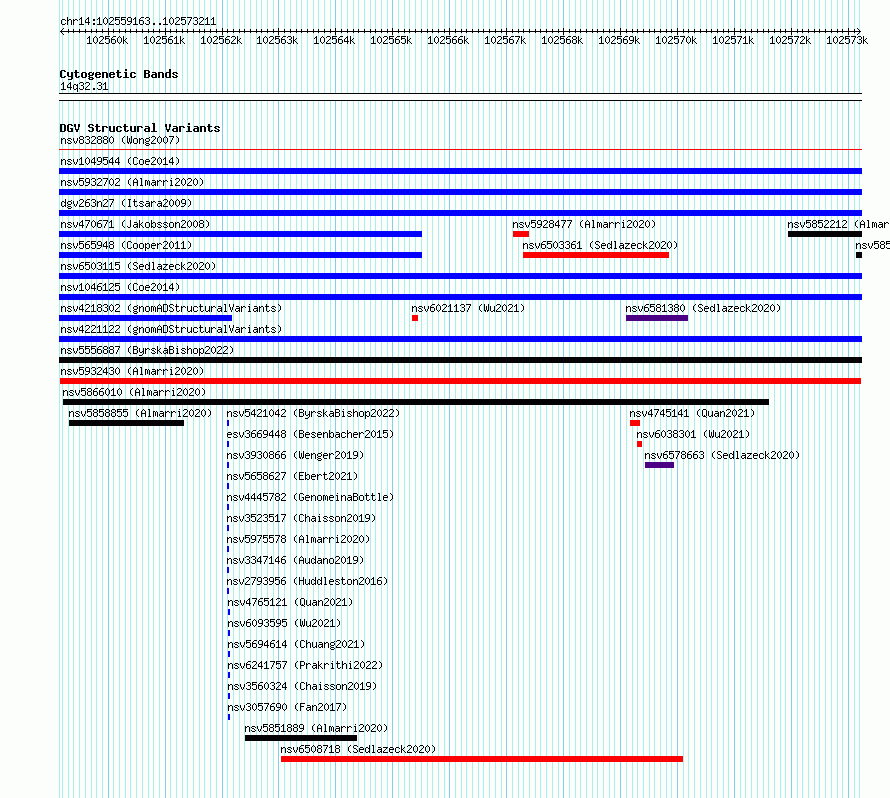
Task: Select the 102573k ruler tick label
Action: click(x=847, y=40)
